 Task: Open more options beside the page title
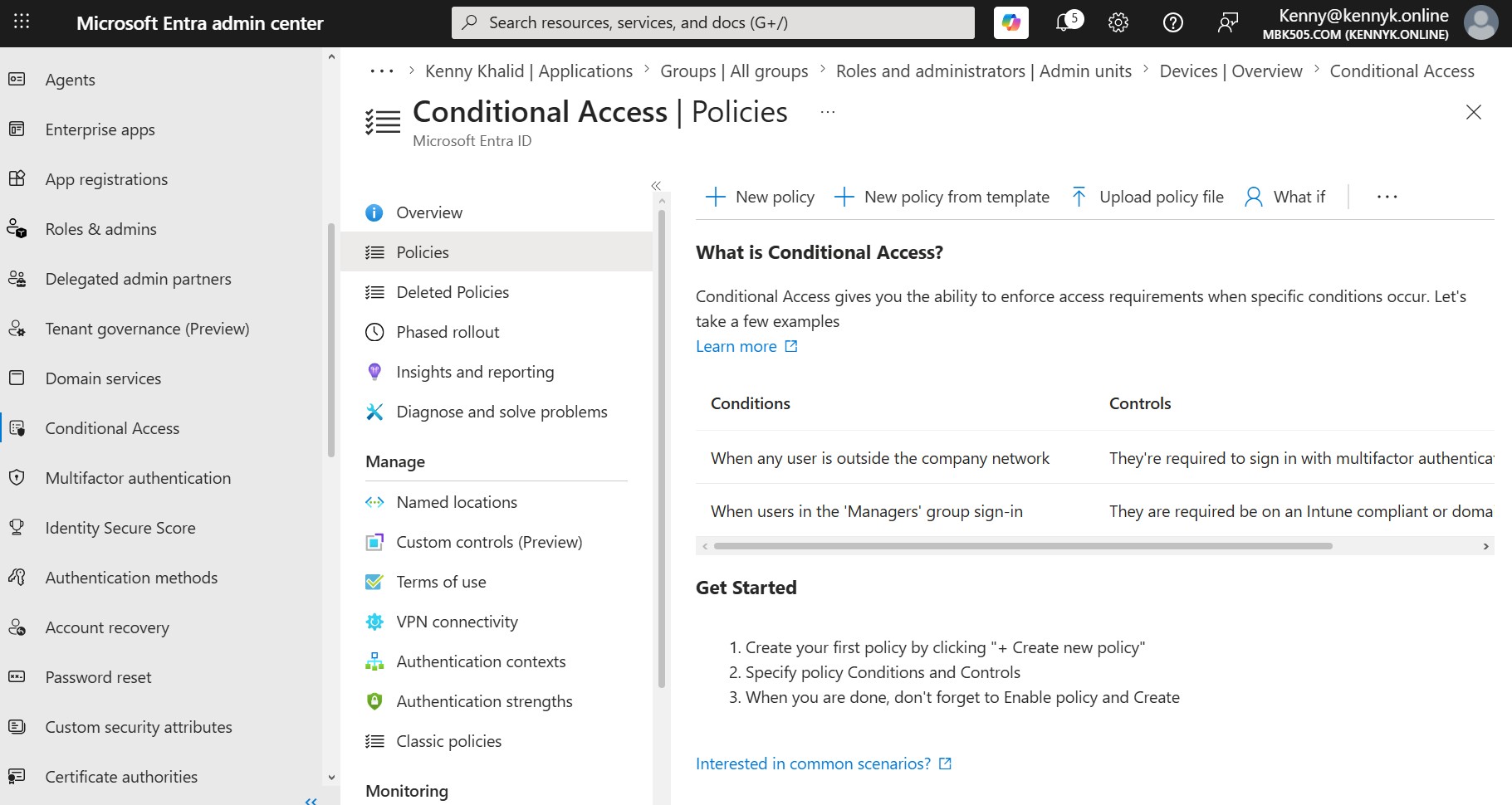[x=828, y=112]
